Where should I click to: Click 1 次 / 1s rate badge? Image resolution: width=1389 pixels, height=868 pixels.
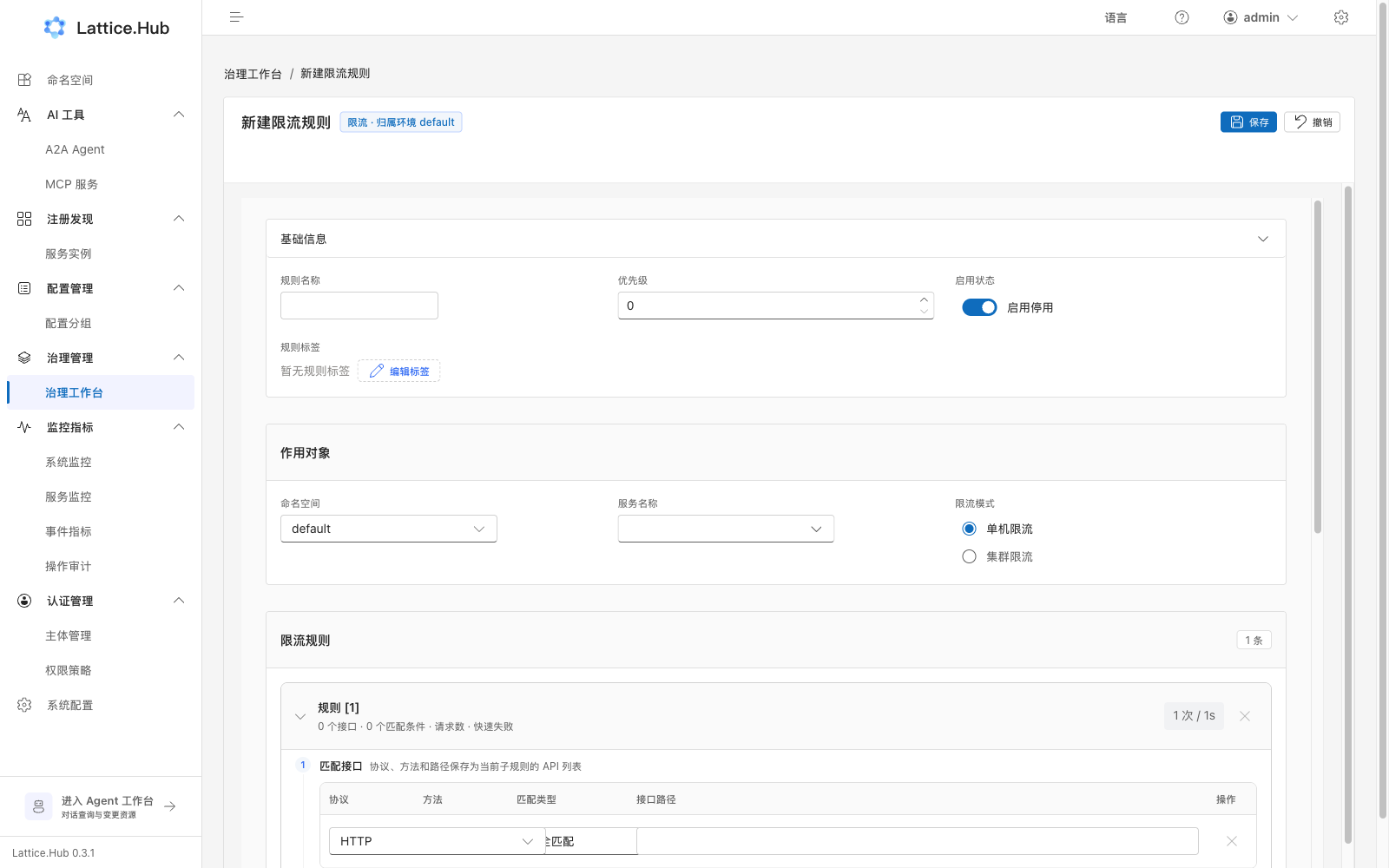point(1194,716)
